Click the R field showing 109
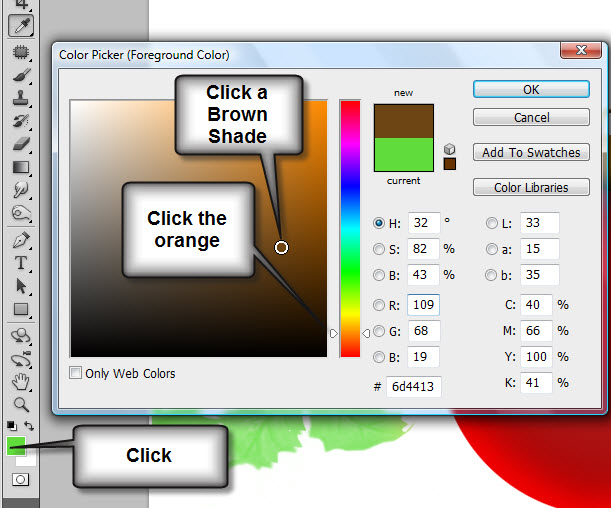Image resolution: width=611 pixels, height=508 pixels. click(424, 305)
